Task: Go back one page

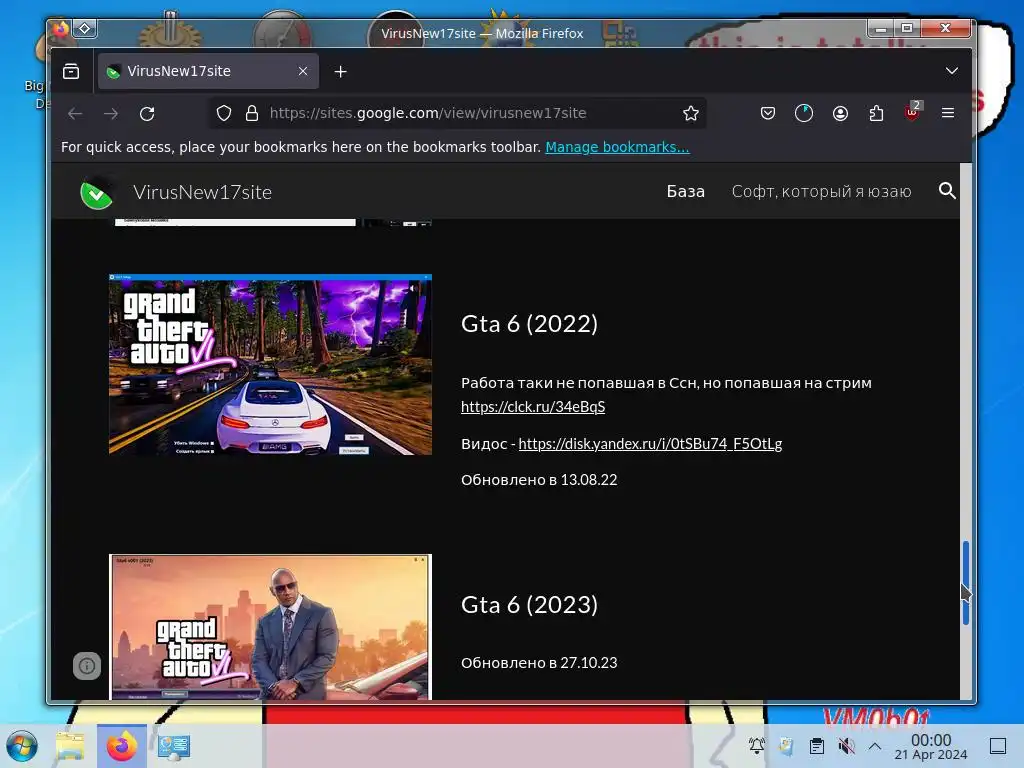Action: pyautogui.click(x=75, y=114)
